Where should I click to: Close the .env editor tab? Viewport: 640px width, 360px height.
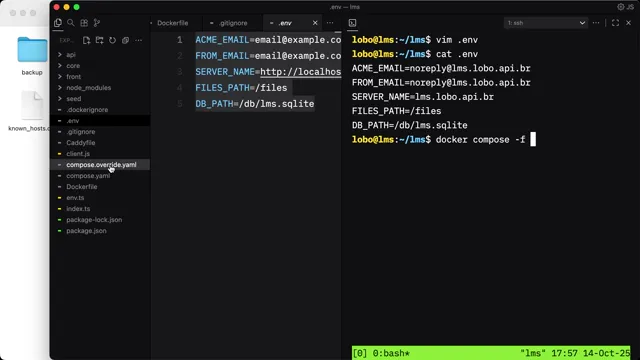(x=315, y=23)
